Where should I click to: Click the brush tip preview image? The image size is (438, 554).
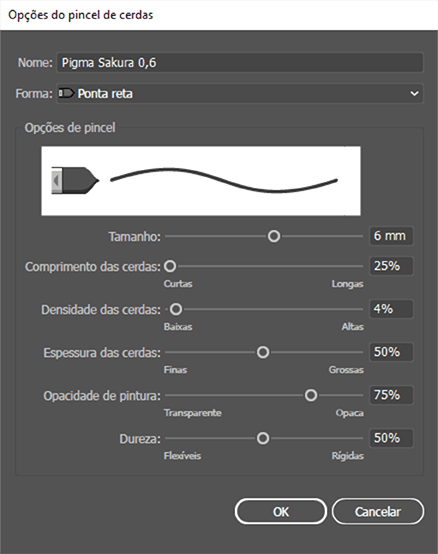pos(75,181)
